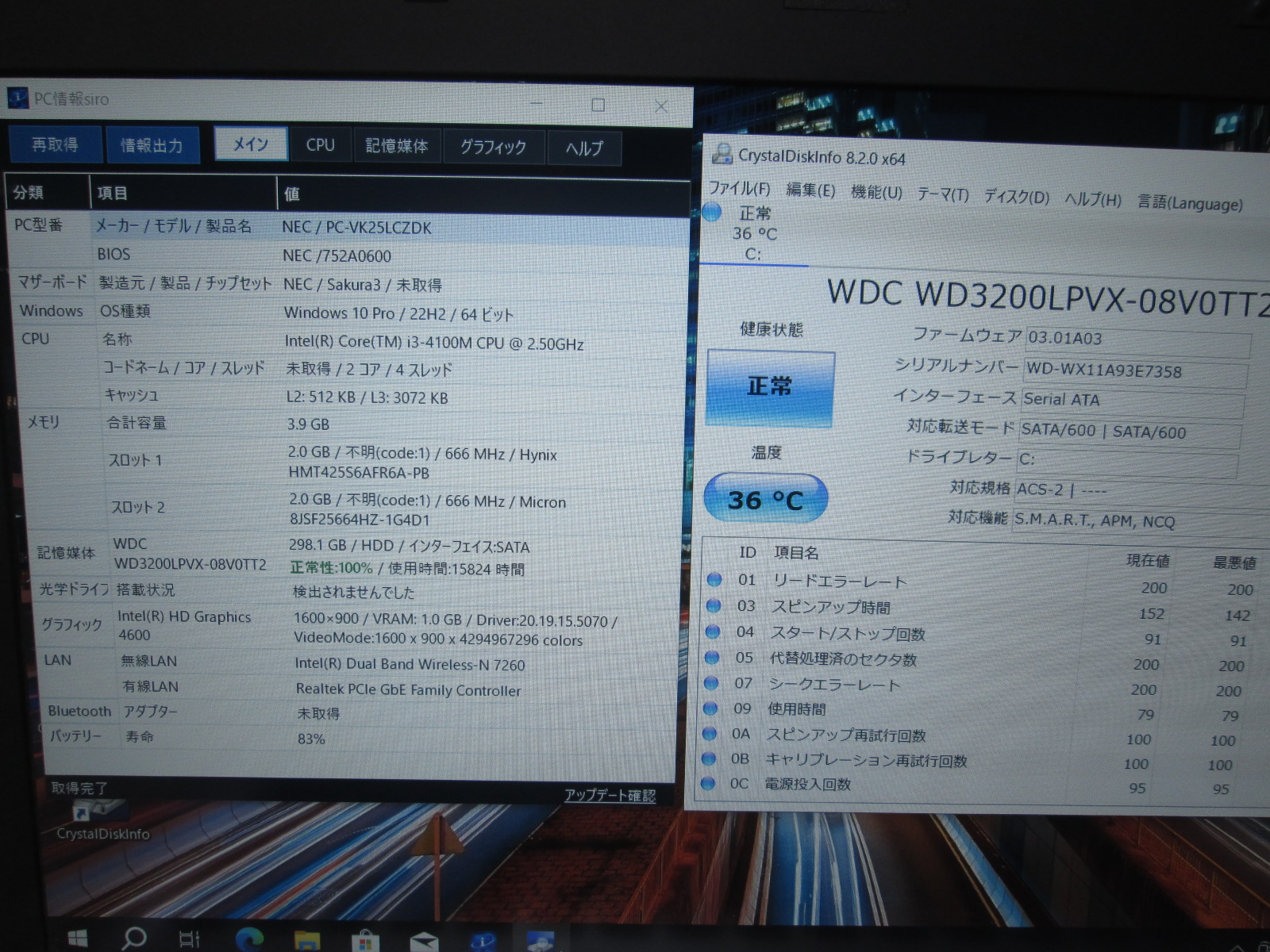Open Task View from taskbar
The height and width of the screenshot is (952, 1270).
coord(190,939)
